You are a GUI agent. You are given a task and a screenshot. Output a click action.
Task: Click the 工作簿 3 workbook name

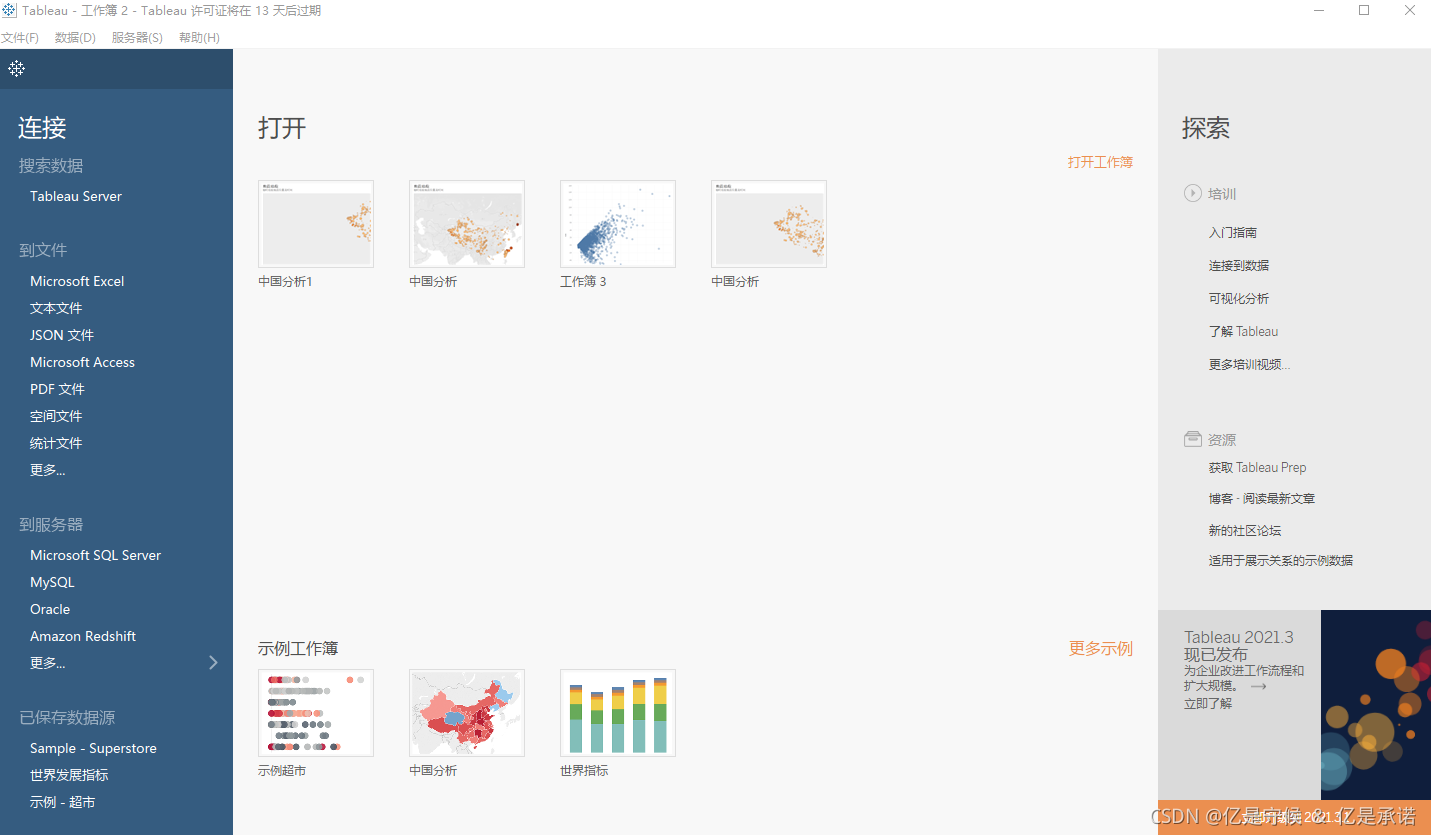tap(583, 282)
